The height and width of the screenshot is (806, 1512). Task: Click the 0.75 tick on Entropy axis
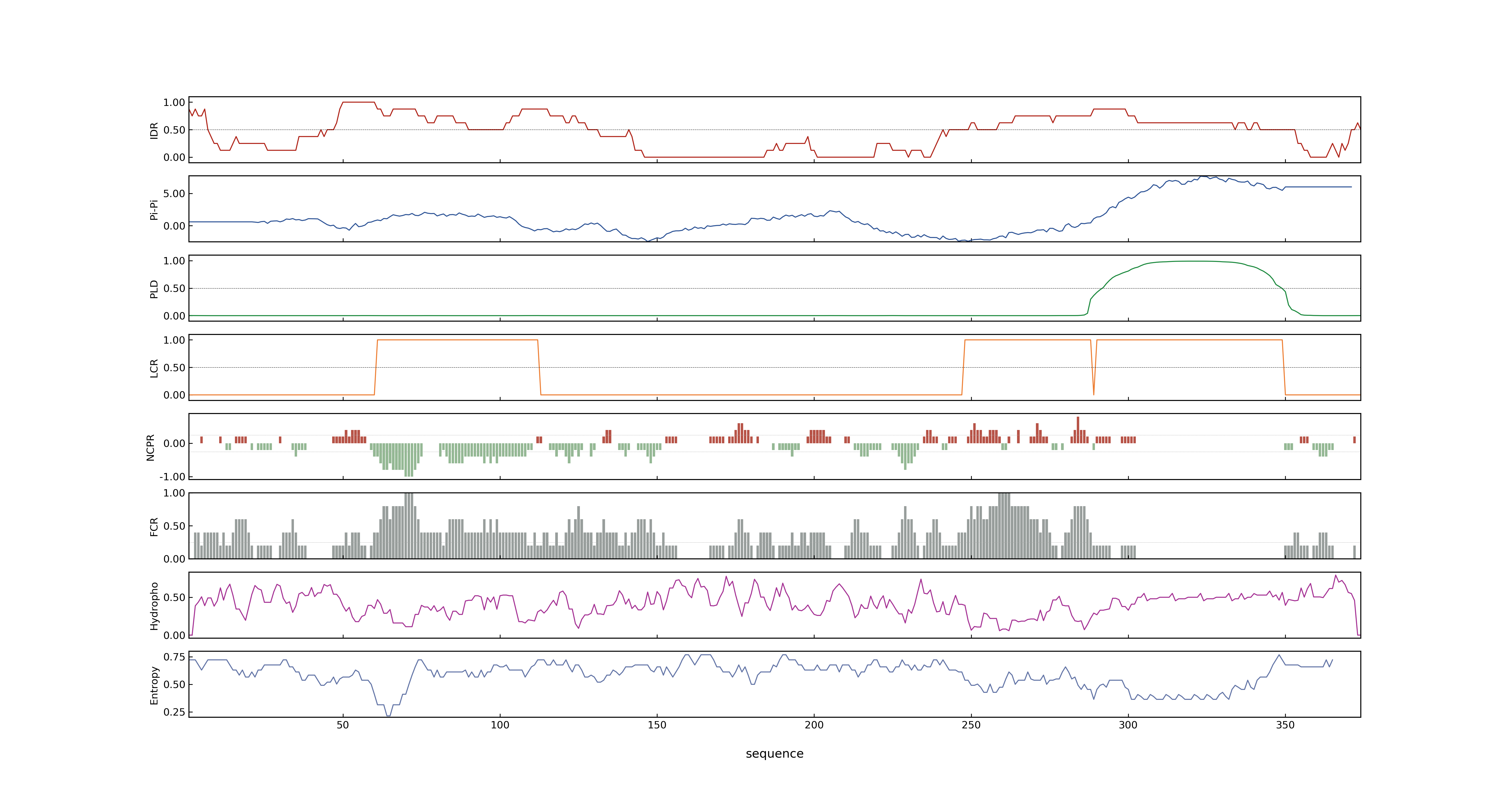click(x=174, y=657)
